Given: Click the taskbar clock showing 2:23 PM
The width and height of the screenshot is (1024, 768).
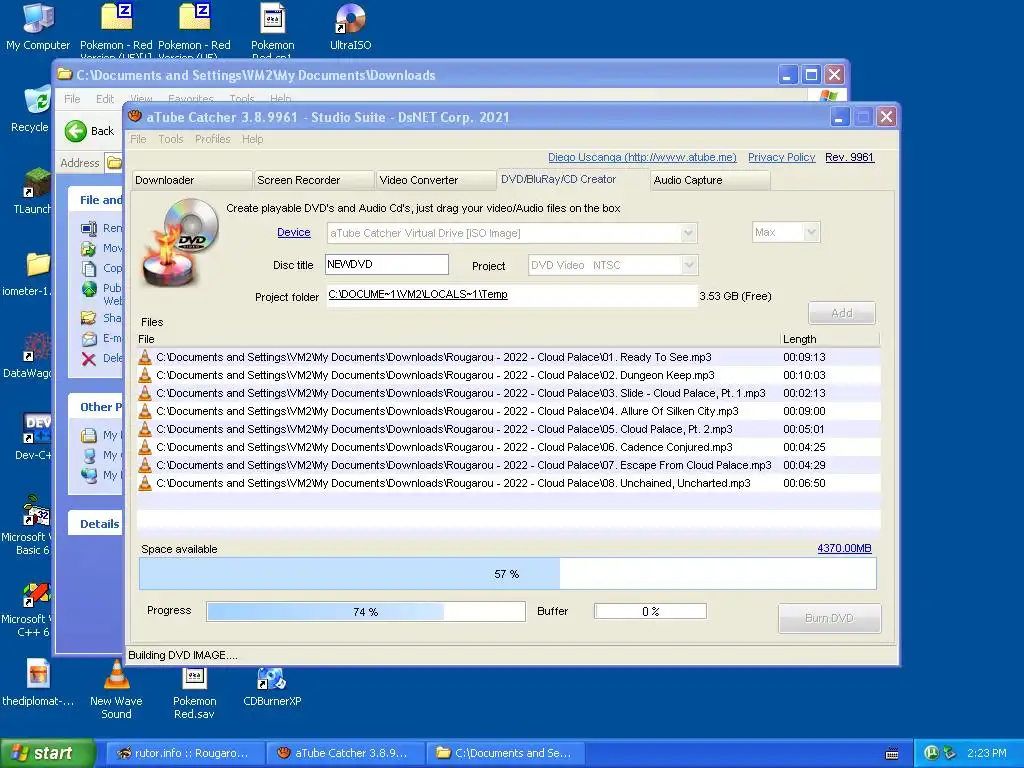Looking at the screenshot, I should 986,753.
